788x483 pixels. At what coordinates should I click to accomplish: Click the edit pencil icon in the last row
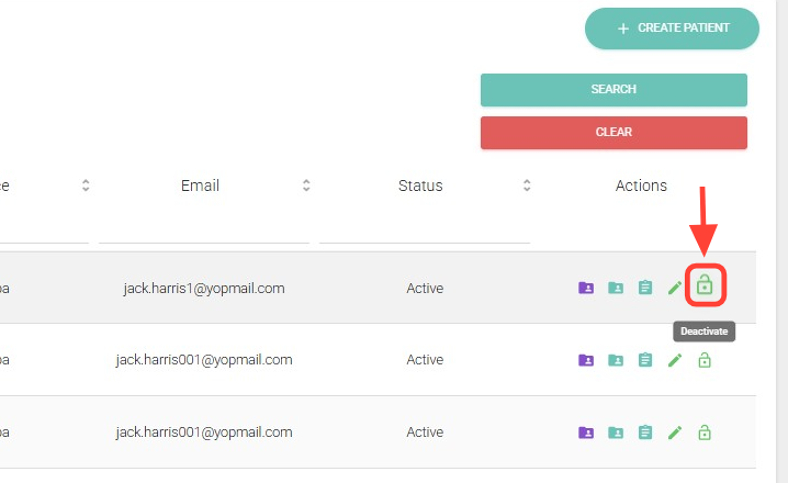point(675,433)
